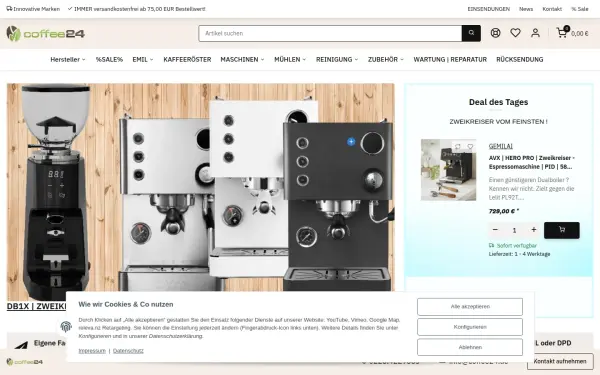Open DB1X | ZWEIK banner headline link
This screenshot has height=375, width=600.
coord(36,306)
